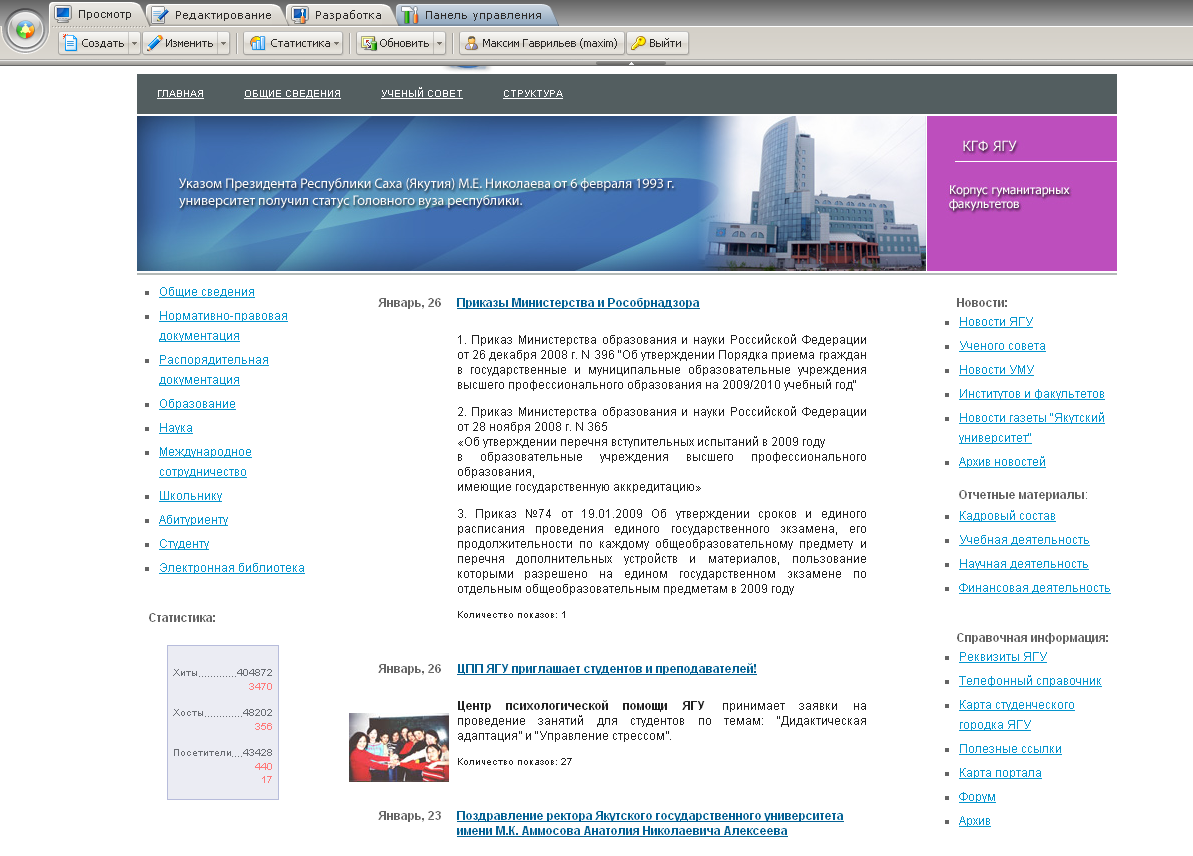Viewport: 1193px width, 856px height.
Task: Open the Телефонный справочник link
Action: pos(1030,681)
